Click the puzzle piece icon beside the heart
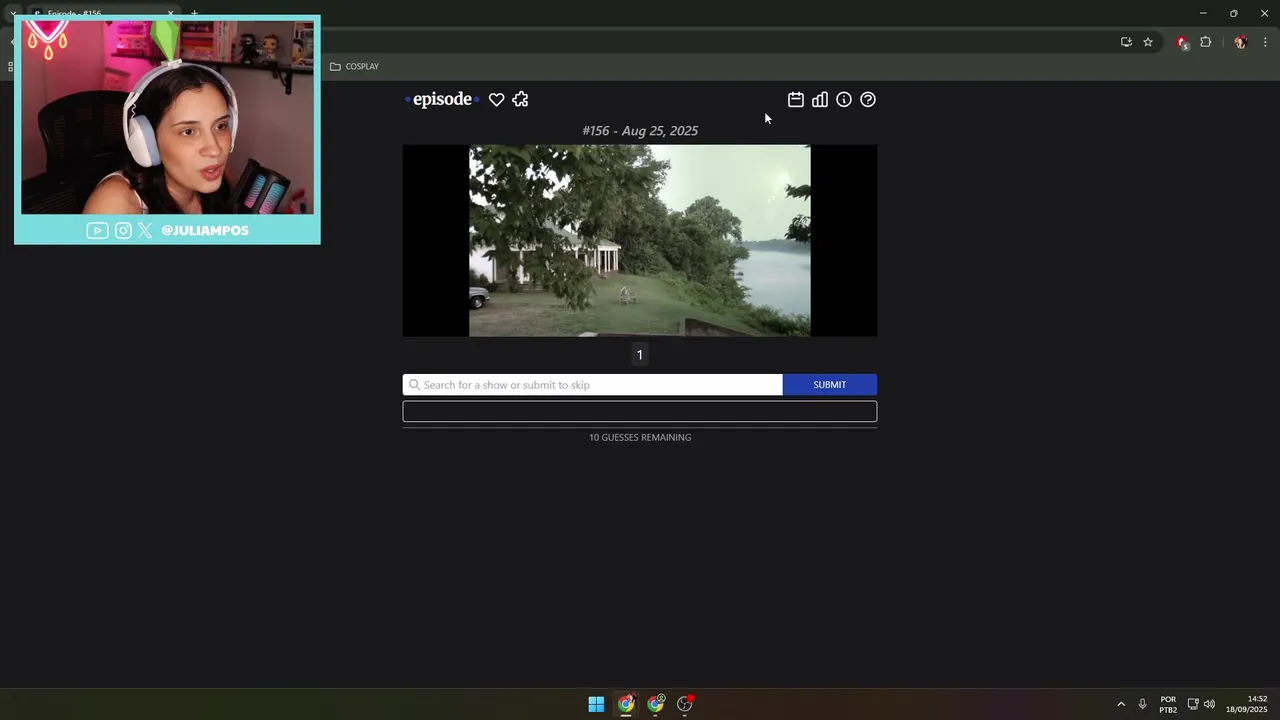Screen dimensions: 1280x720 pos(520,99)
